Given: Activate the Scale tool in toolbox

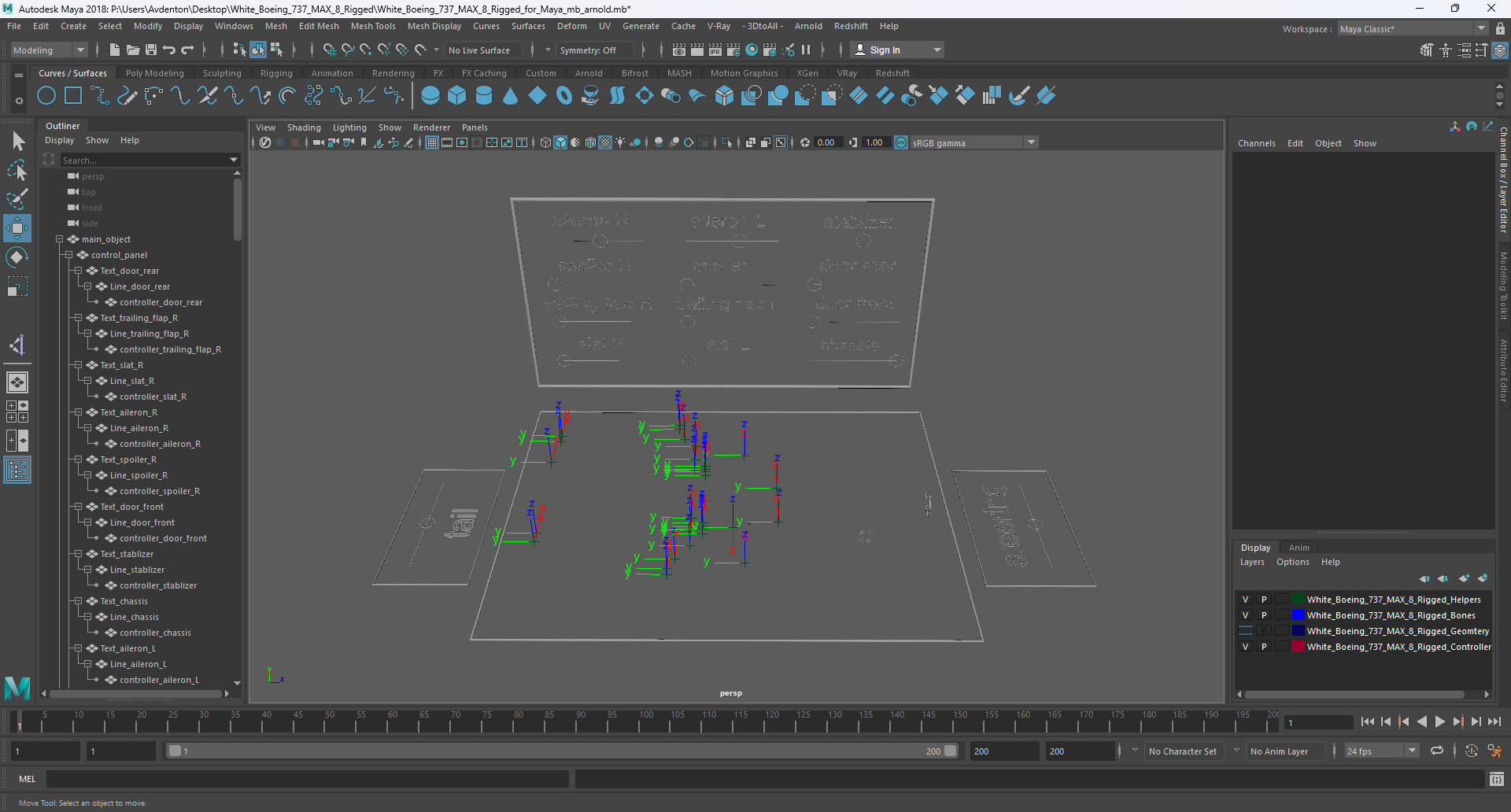Looking at the screenshot, I should click(x=17, y=286).
